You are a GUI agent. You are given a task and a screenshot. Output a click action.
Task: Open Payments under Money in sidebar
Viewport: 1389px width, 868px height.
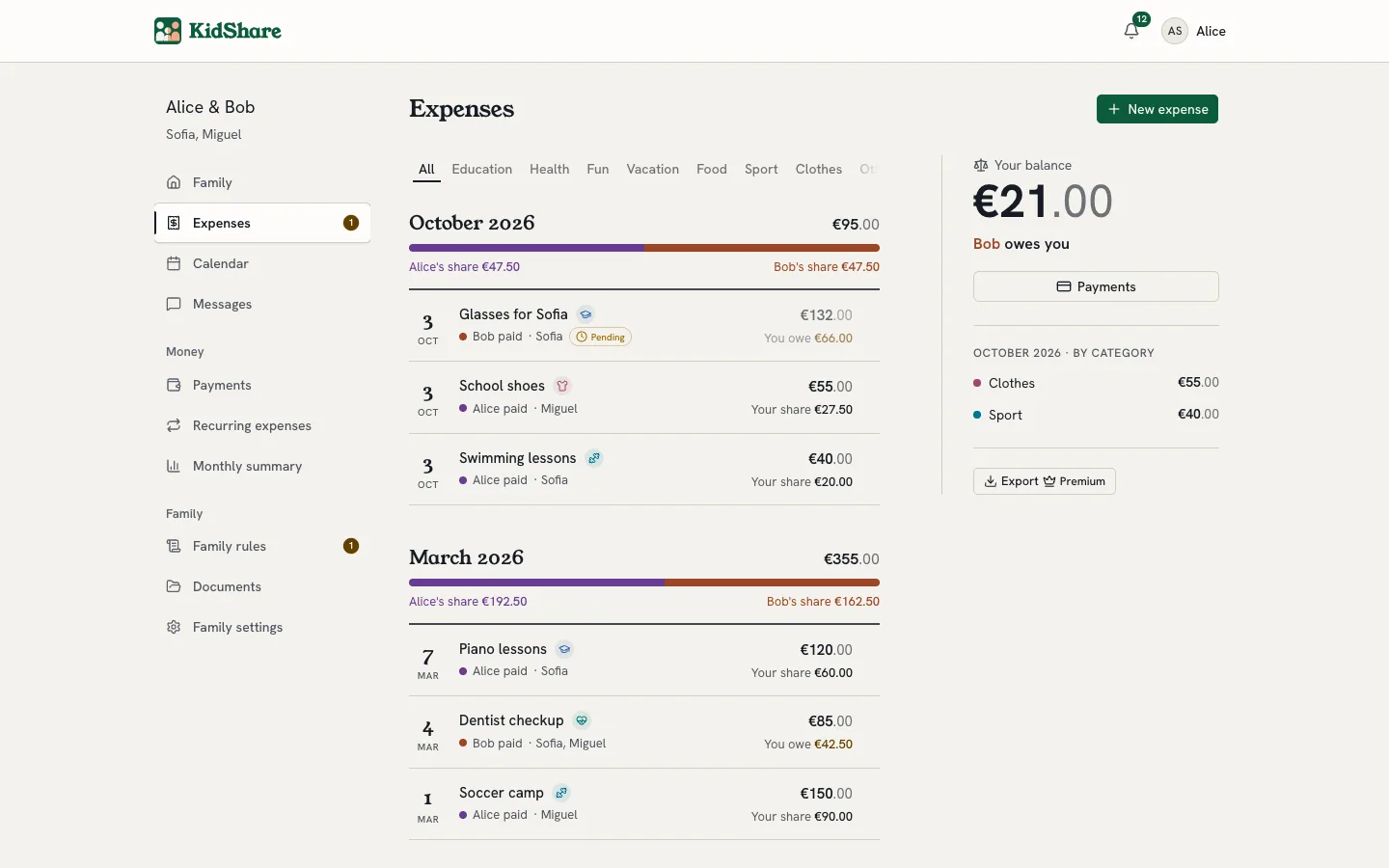[262, 385]
